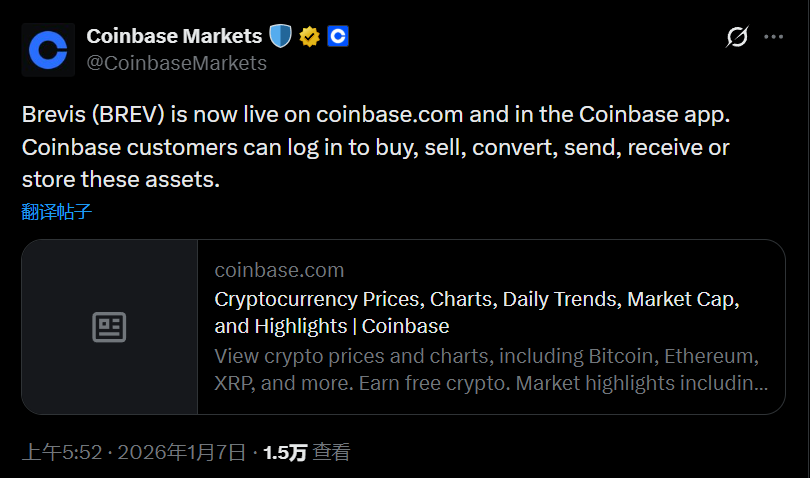Open the three-dot more options menu
Viewport: 810px width, 478px height.
pos(774,38)
